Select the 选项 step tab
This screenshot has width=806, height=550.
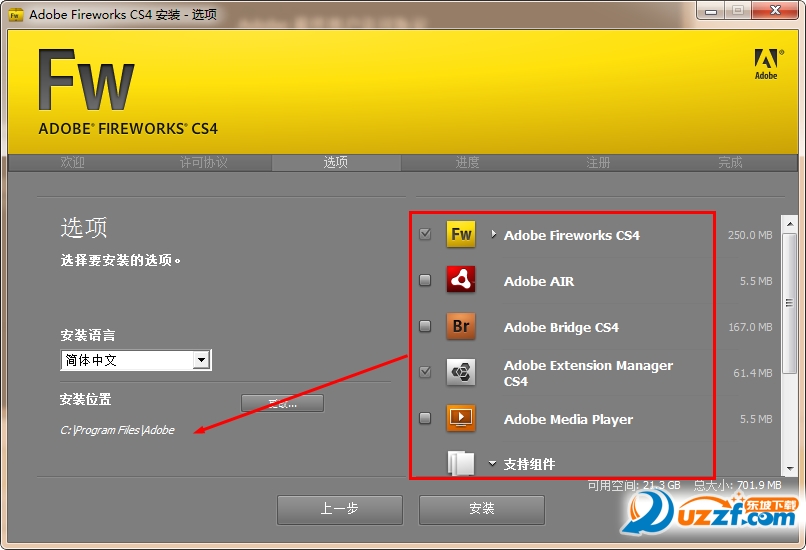coord(336,162)
